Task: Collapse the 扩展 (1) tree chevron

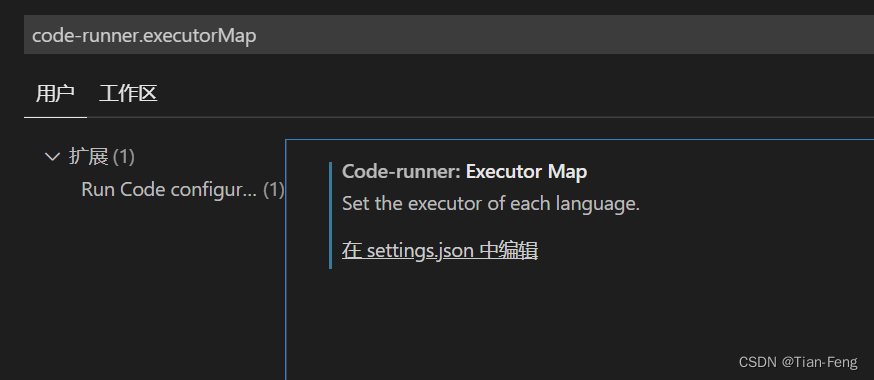Action: [x=52, y=157]
